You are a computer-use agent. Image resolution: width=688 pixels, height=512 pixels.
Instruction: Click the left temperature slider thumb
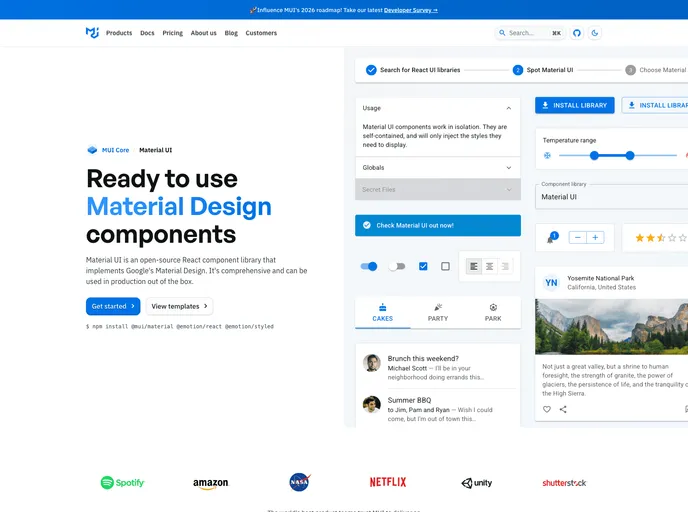[x=594, y=155]
